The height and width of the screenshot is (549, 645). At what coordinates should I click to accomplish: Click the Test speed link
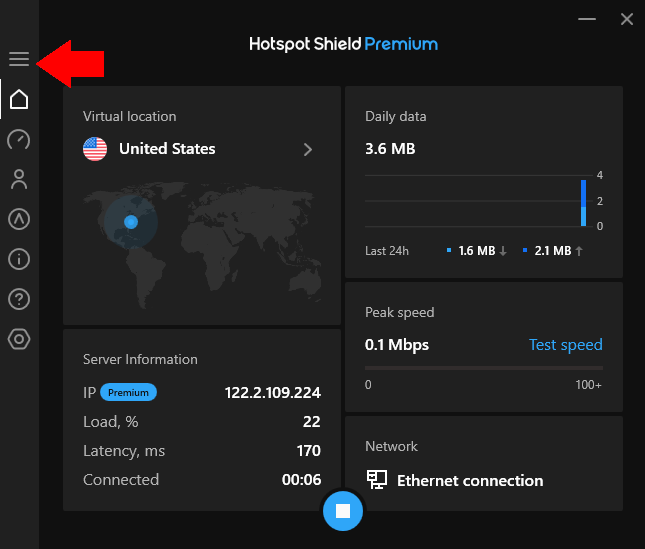(x=566, y=345)
